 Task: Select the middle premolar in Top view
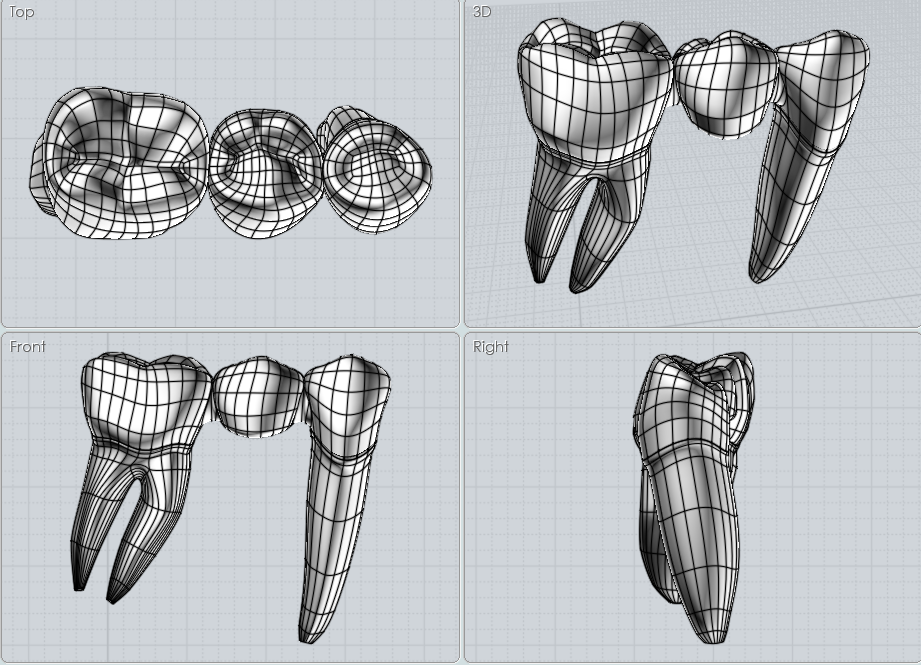tap(265, 173)
